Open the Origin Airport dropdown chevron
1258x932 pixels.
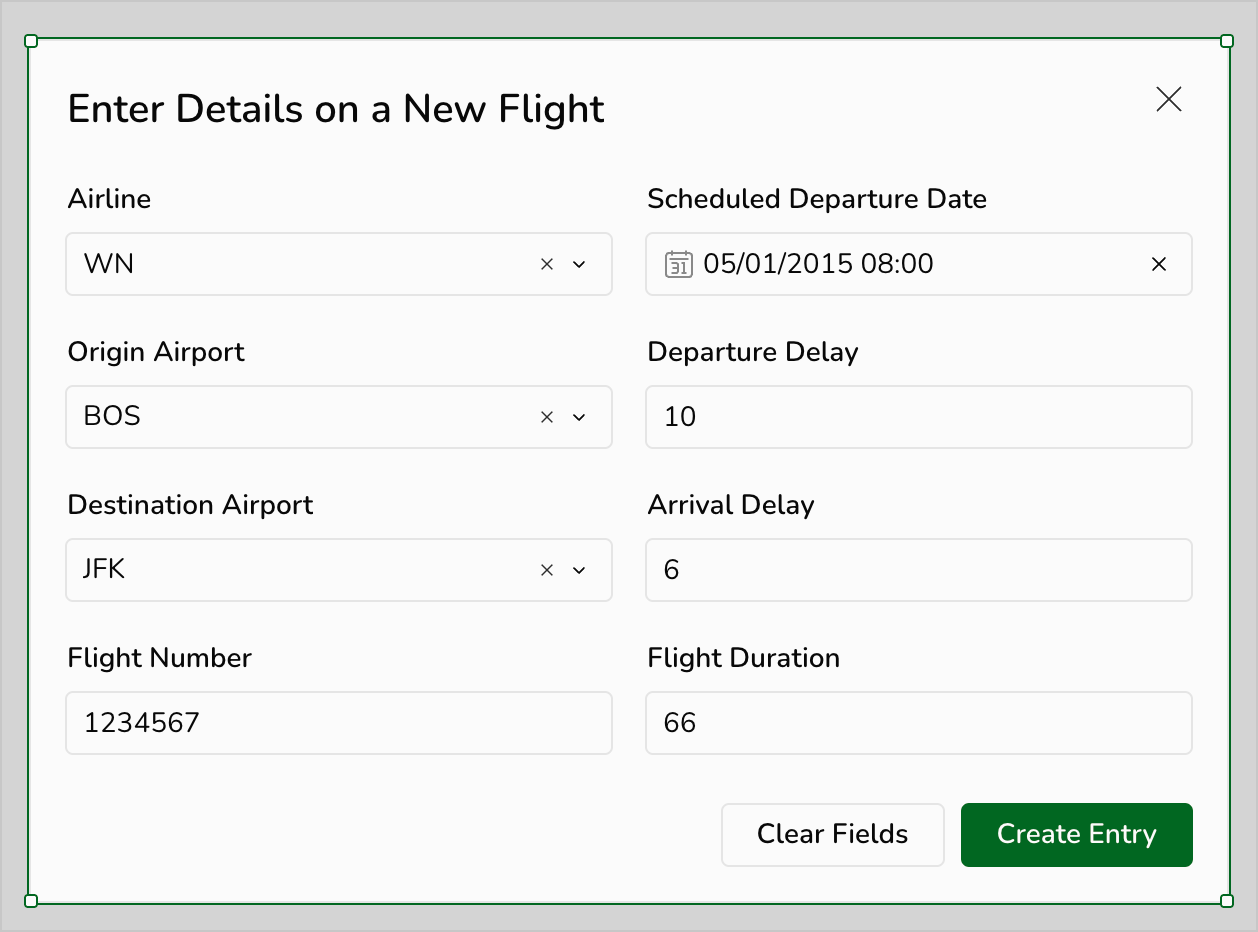coord(578,417)
